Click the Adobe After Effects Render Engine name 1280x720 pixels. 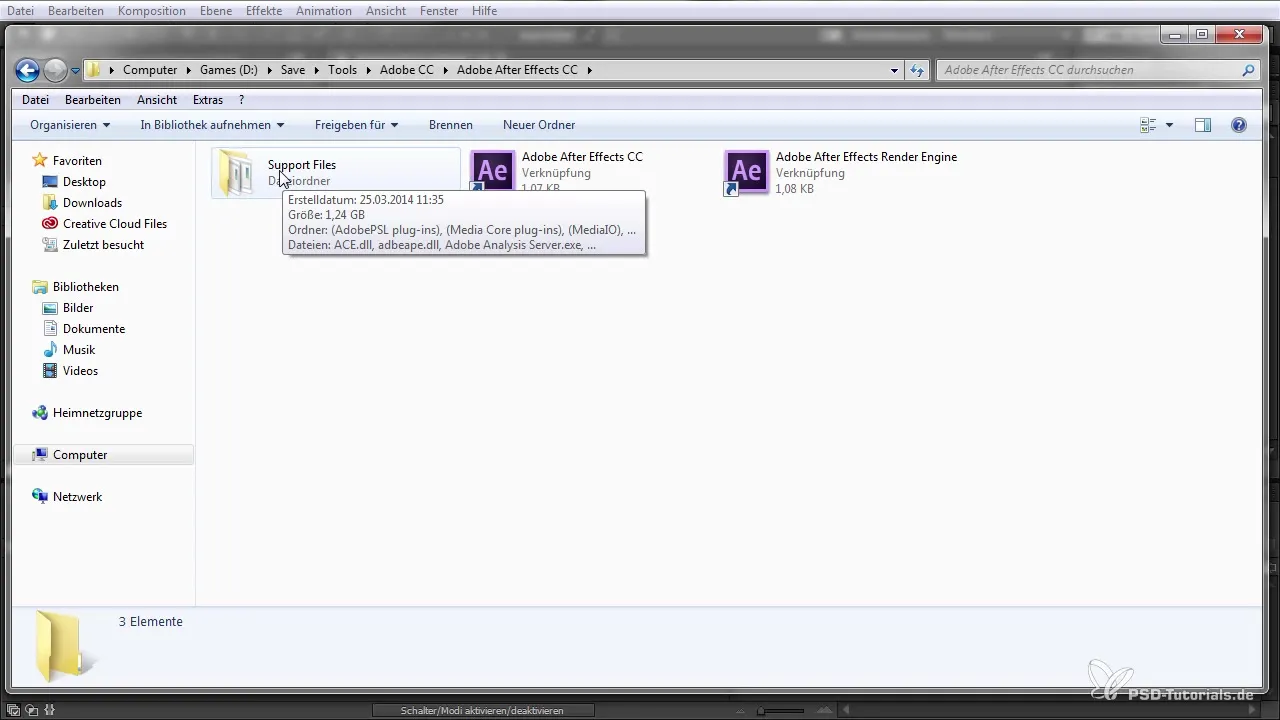[x=866, y=157]
